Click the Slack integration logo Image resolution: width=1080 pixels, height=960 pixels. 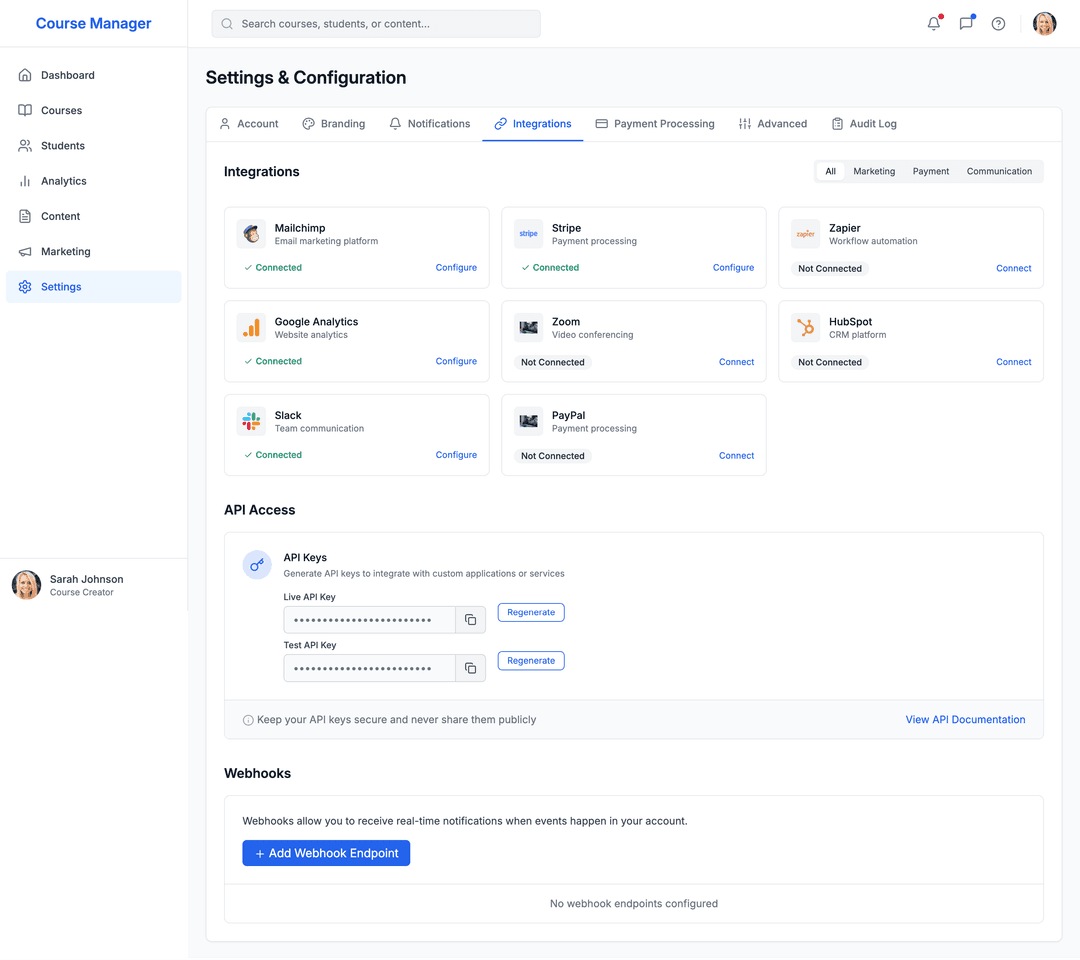click(x=252, y=421)
